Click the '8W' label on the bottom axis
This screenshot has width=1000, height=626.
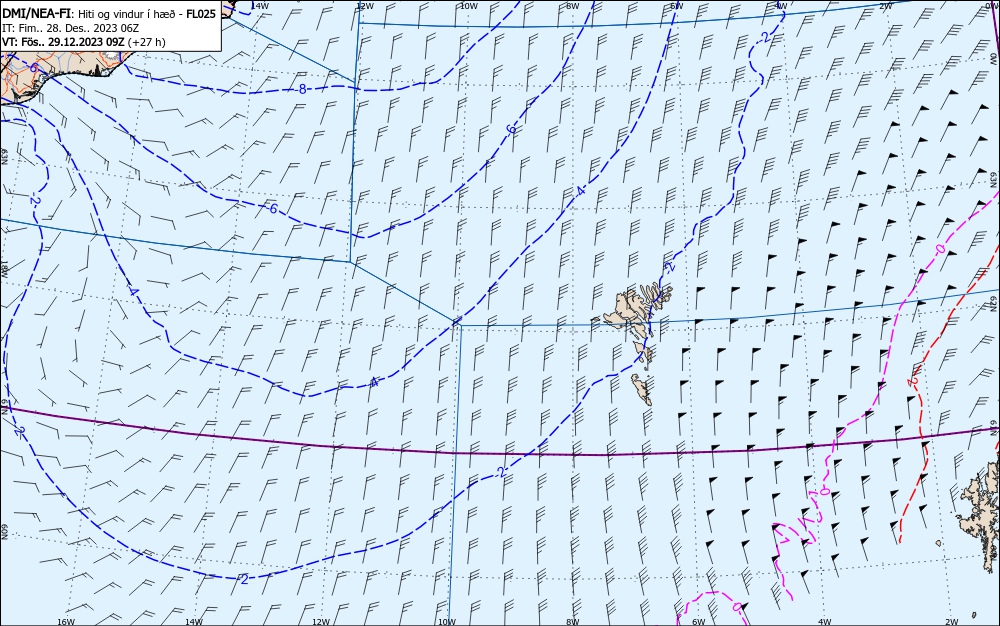tap(573, 622)
